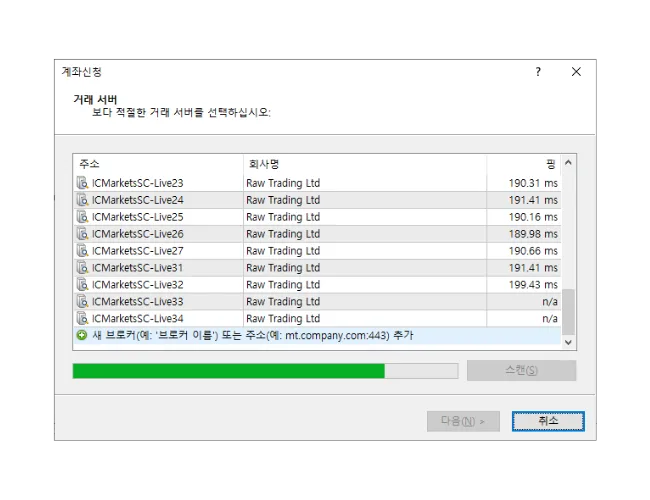650x500 pixels.
Task: Click the 189.98 ms ping value
Action: 533,234
